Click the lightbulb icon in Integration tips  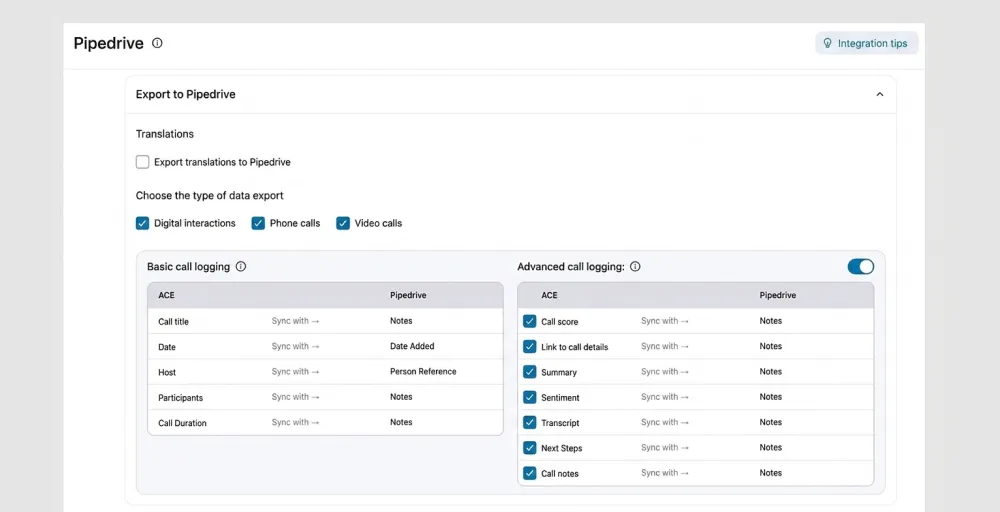(828, 43)
